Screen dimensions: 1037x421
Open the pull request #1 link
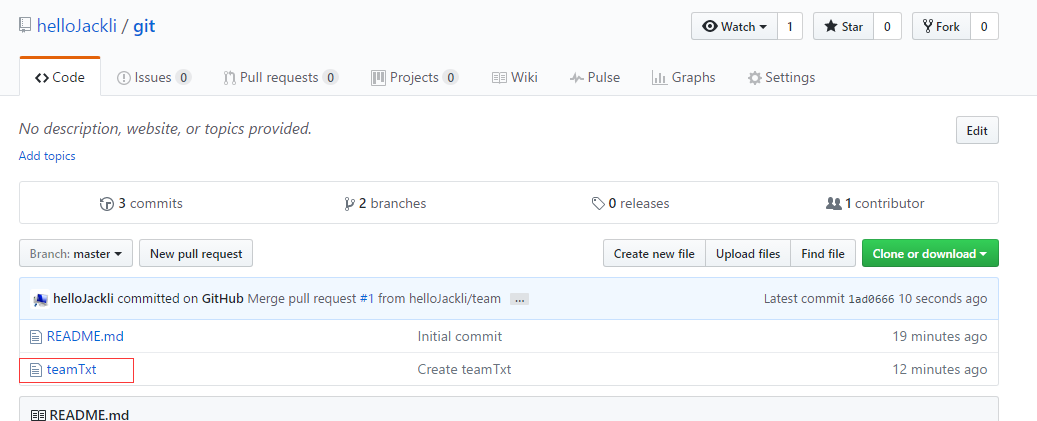pos(366,299)
